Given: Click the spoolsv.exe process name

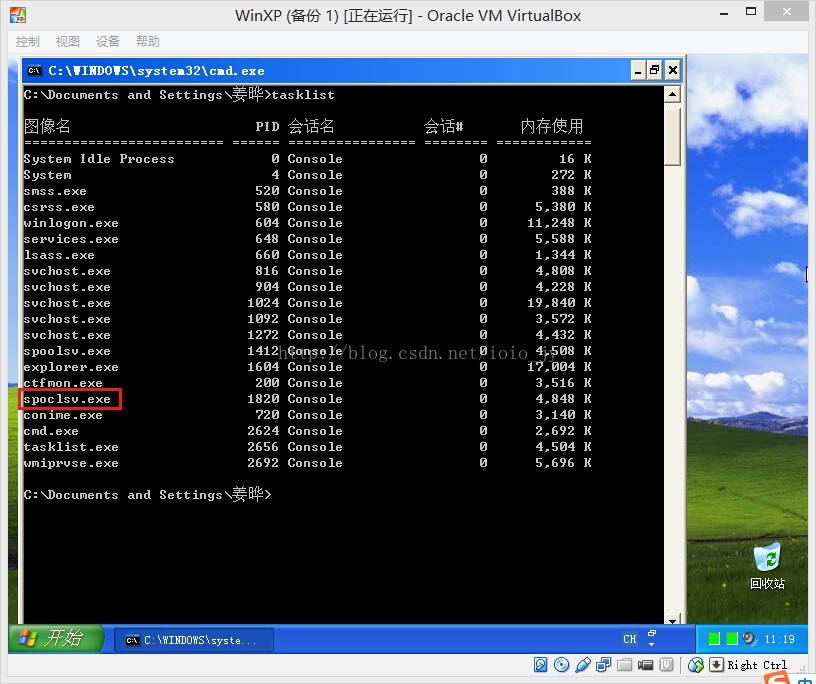Looking at the screenshot, I should [x=67, y=351].
